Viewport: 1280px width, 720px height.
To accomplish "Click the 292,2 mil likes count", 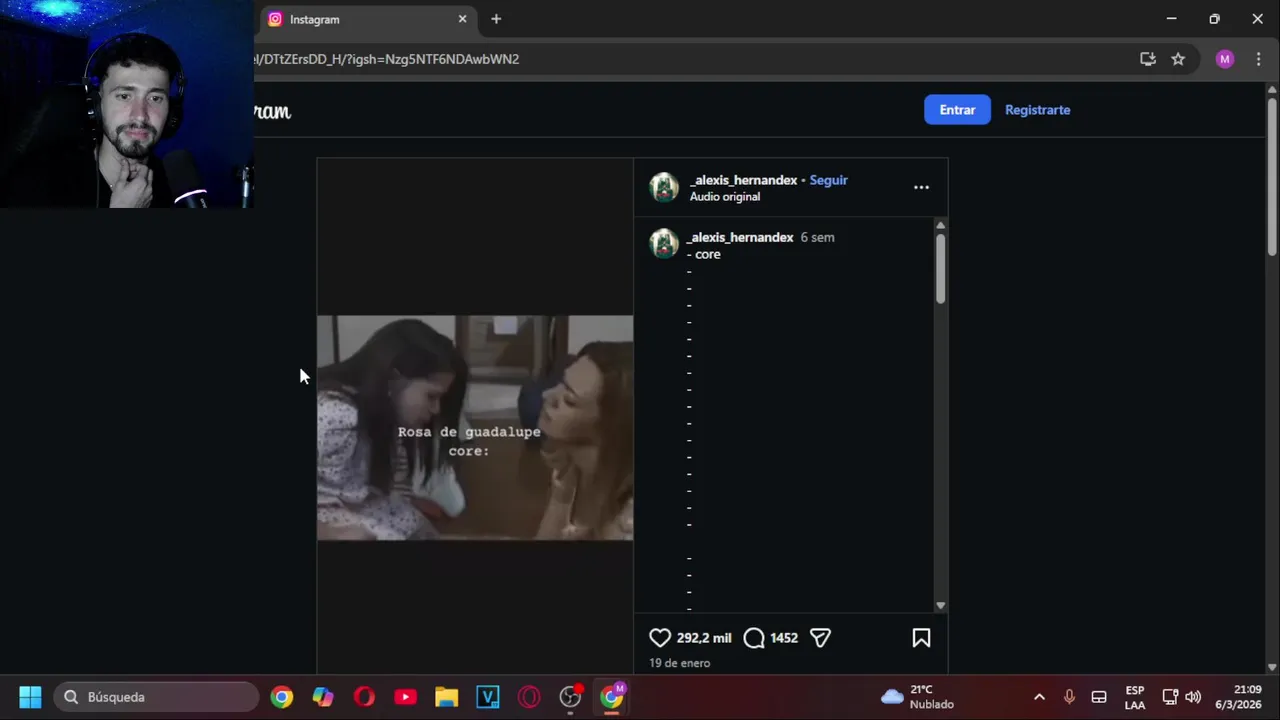I will (x=704, y=638).
